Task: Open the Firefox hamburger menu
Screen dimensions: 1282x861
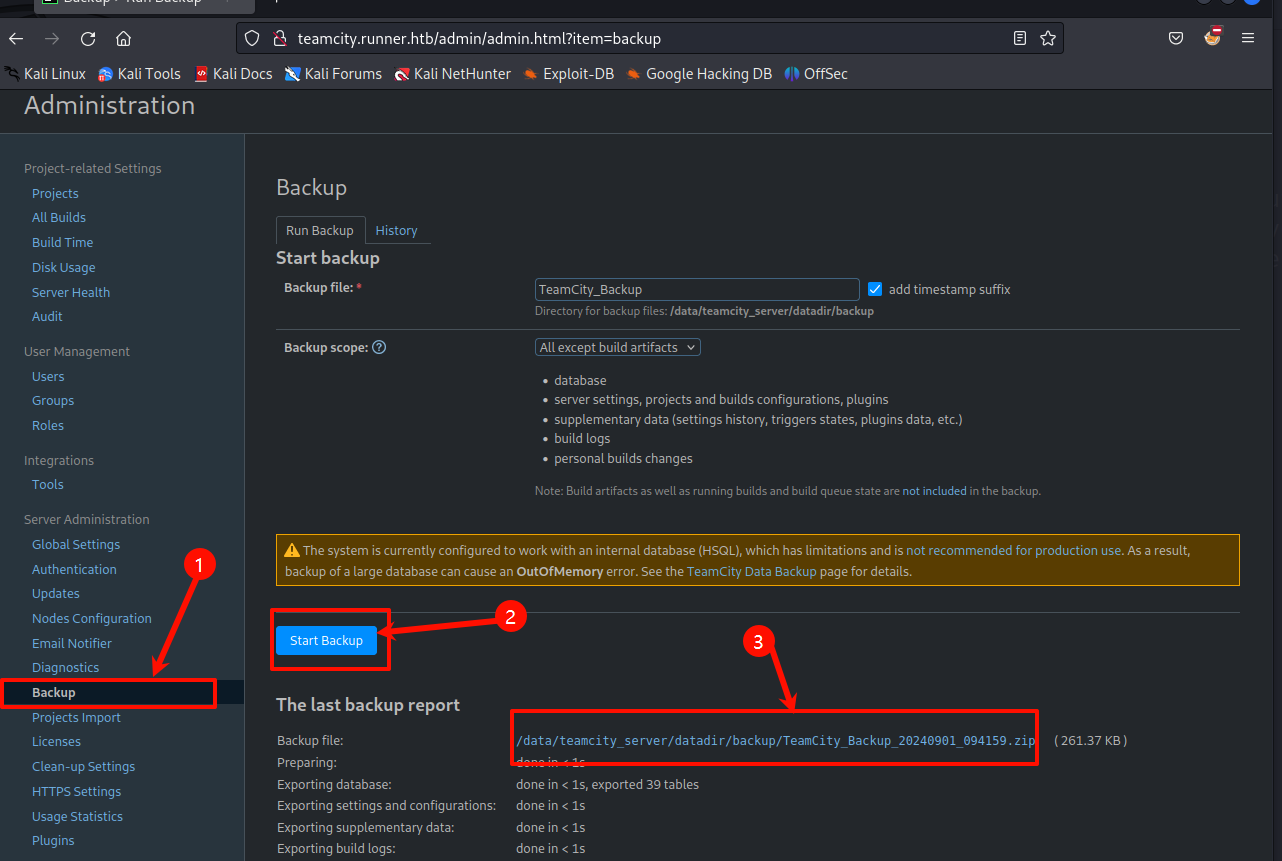Action: point(1247,38)
